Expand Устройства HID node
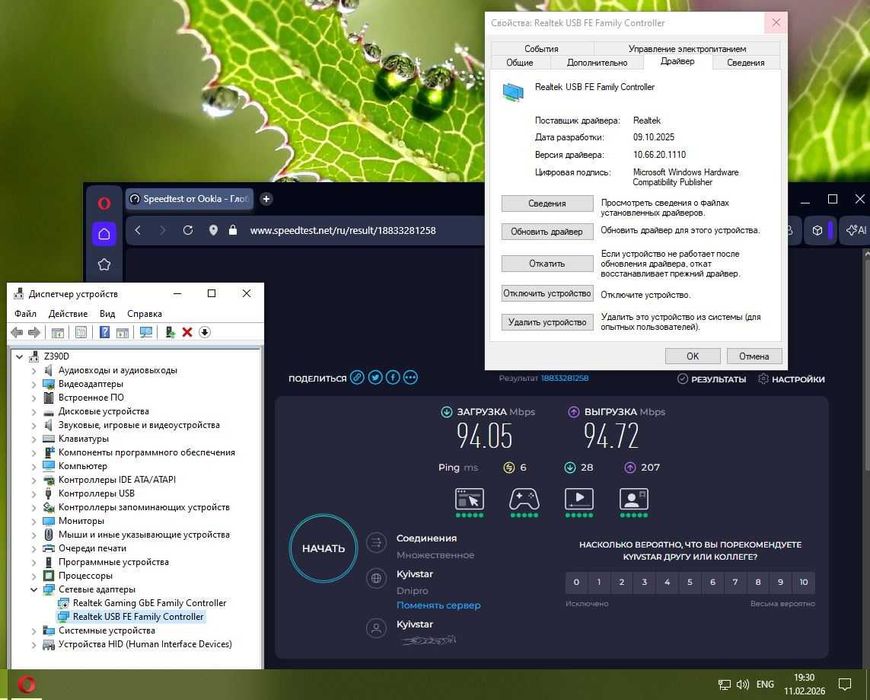The height and width of the screenshot is (700, 870). [x=34, y=645]
